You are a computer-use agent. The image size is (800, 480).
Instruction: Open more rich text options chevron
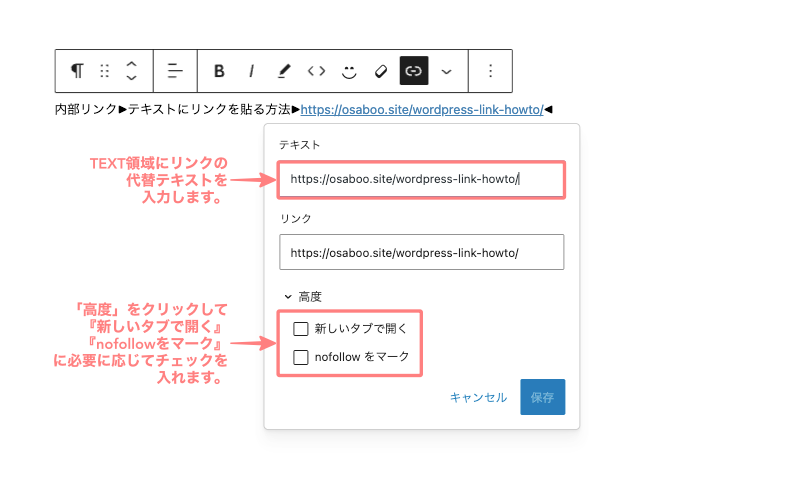click(x=446, y=71)
